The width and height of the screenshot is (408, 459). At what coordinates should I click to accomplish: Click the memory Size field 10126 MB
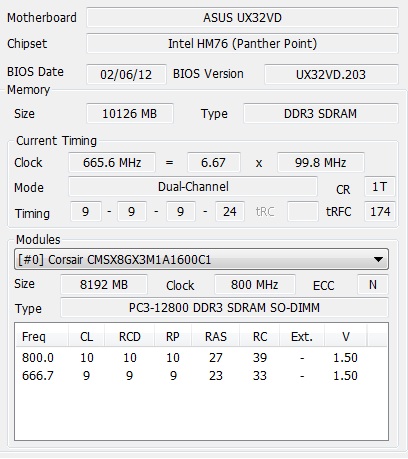click(130, 114)
